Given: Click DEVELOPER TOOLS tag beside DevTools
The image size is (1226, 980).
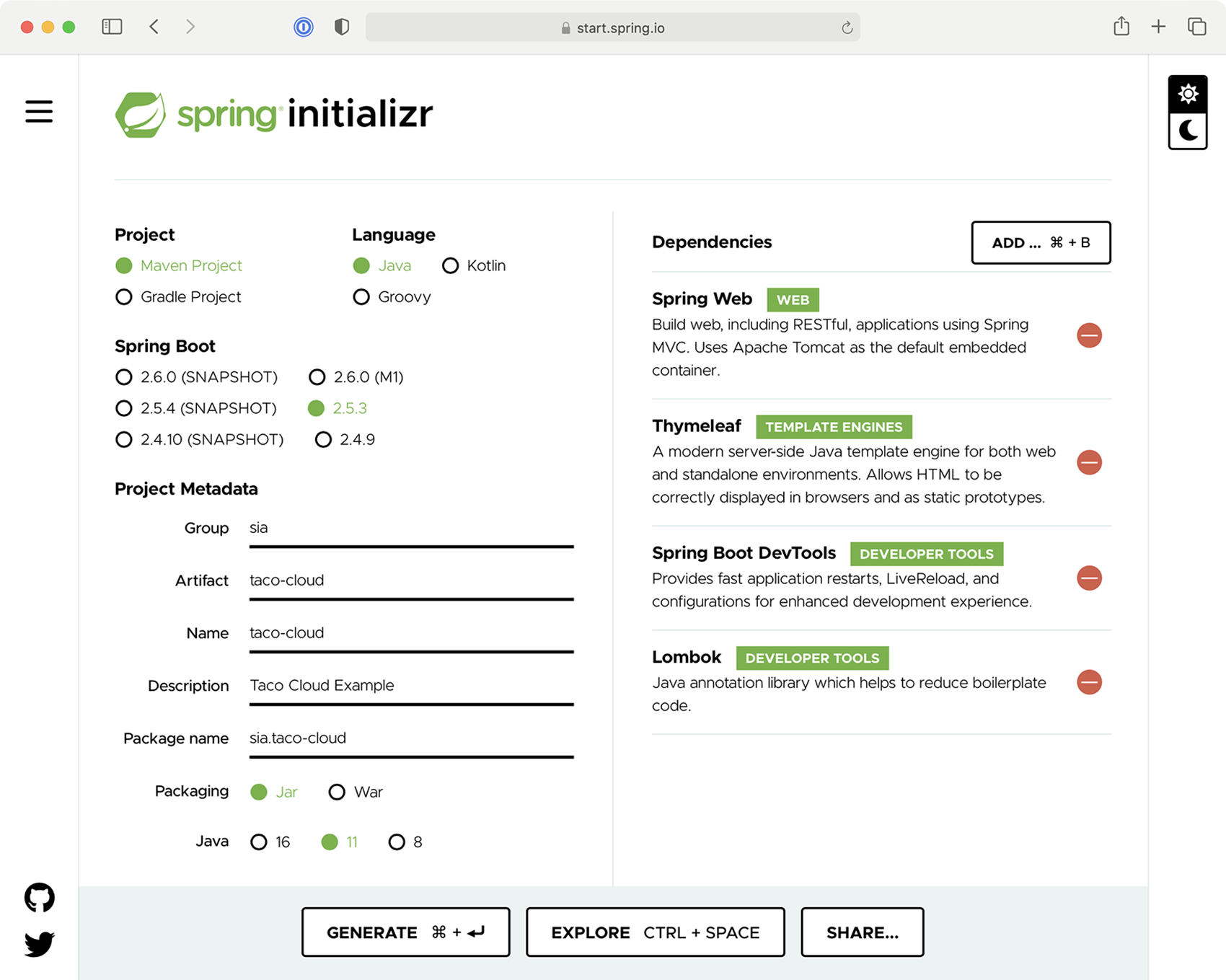Looking at the screenshot, I should coord(927,554).
